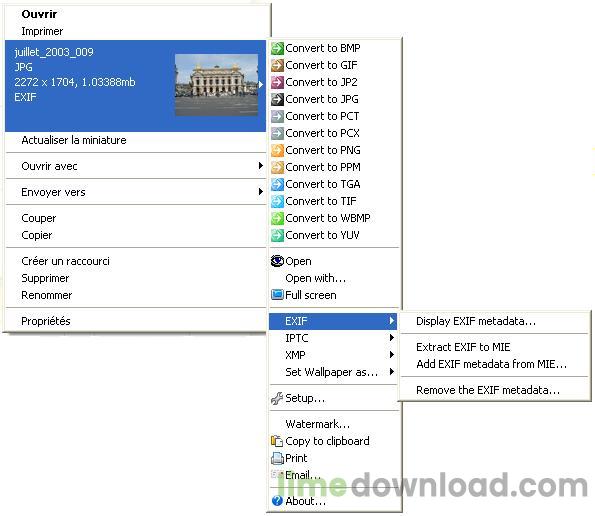Image resolution: width=595 pixels, height=516 pixels.
Task: Expand the Ouvrir avec submenu arrow
Action: click(260, 165)
